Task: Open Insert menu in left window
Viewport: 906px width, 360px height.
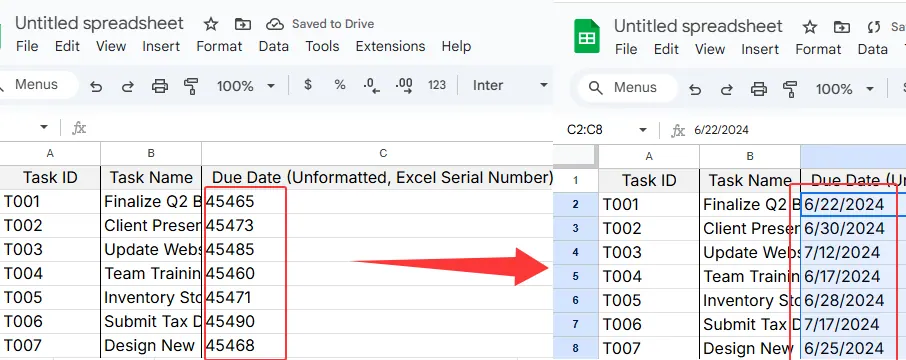Action: click(x=161, y=46)
